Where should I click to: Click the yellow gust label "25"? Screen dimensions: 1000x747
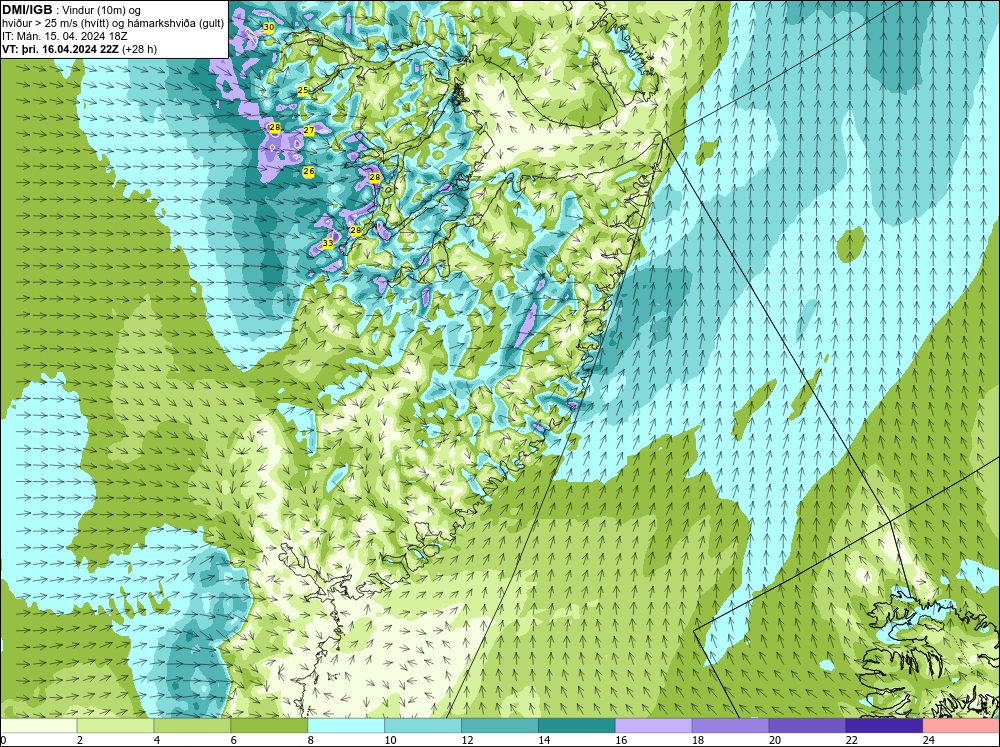click(303, 91)
